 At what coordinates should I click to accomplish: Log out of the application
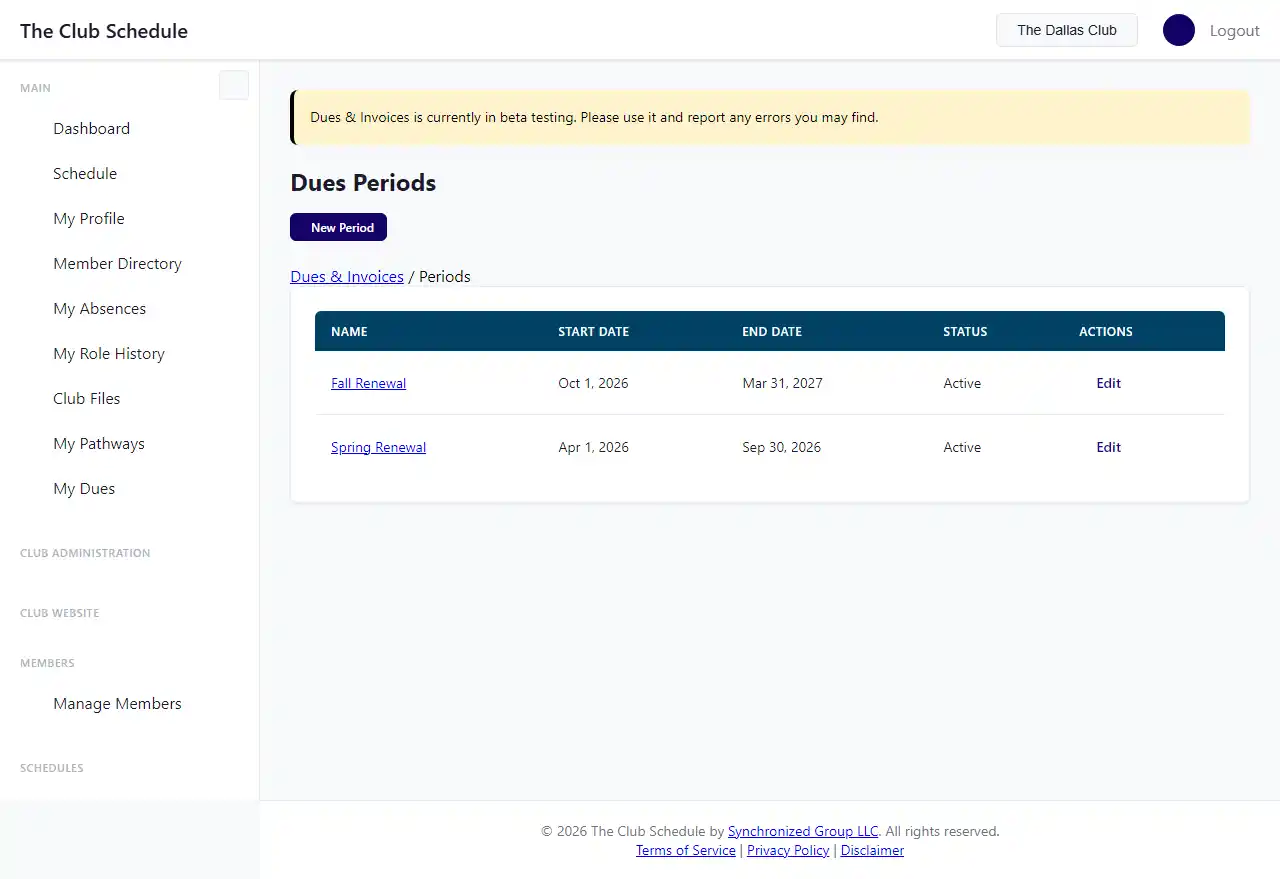(x=1235, y=30)
